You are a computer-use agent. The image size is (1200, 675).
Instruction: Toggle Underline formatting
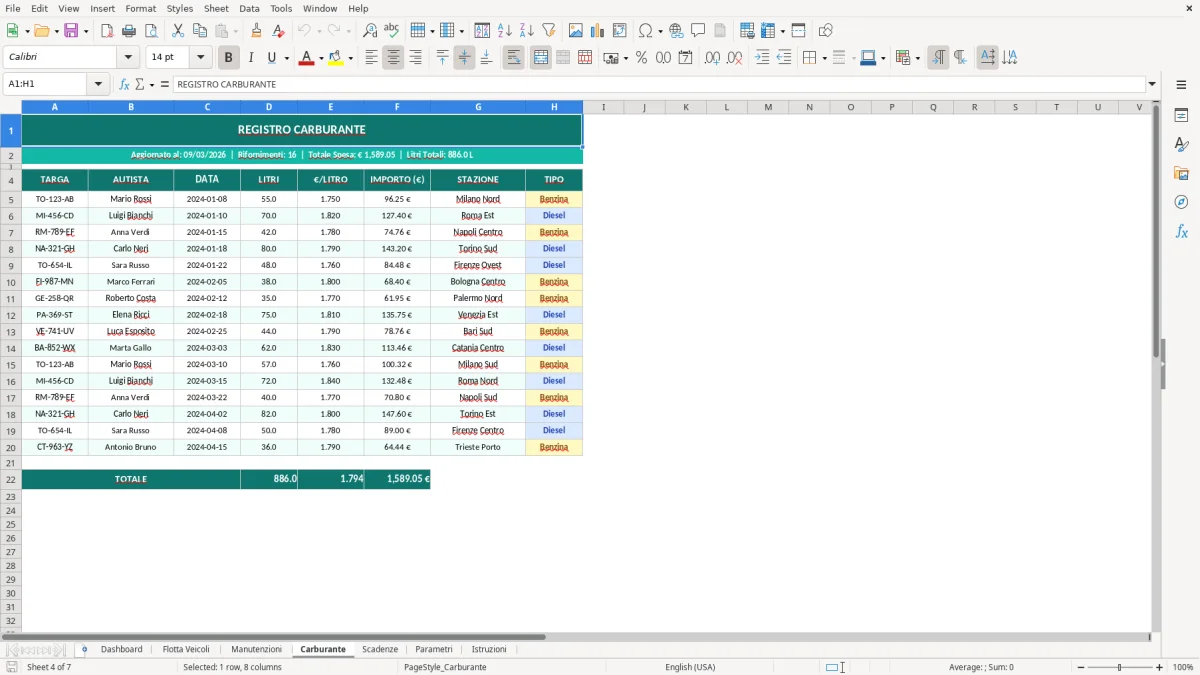tap(271, 58)
